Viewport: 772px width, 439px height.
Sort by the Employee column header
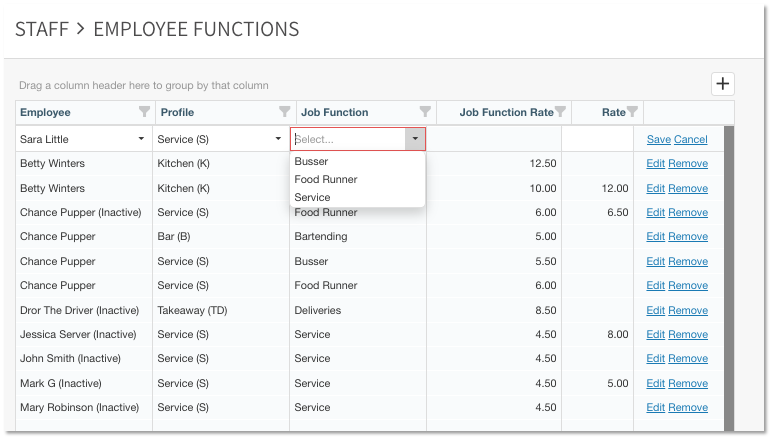(x=45, y=112)
